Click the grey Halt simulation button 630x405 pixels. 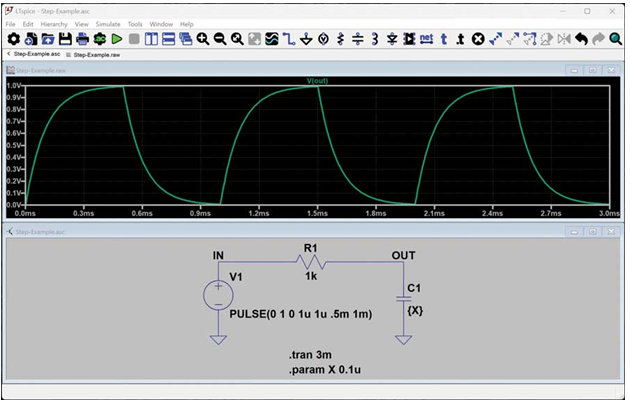(134, 39)
